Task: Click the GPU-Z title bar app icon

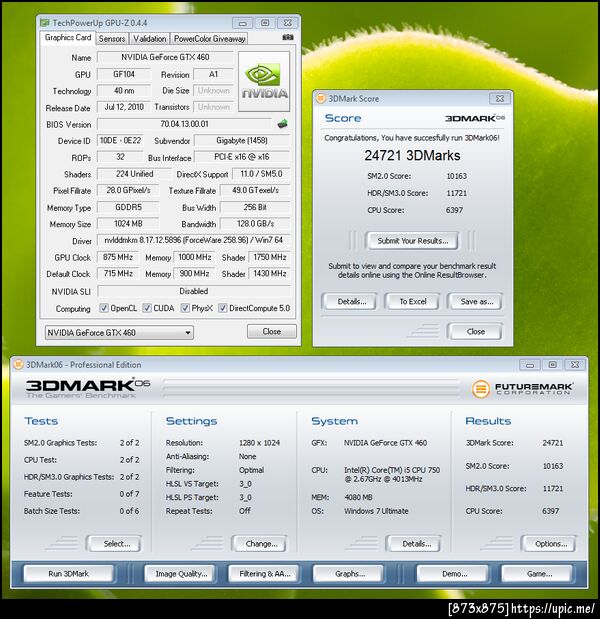Action: [45, 23]
